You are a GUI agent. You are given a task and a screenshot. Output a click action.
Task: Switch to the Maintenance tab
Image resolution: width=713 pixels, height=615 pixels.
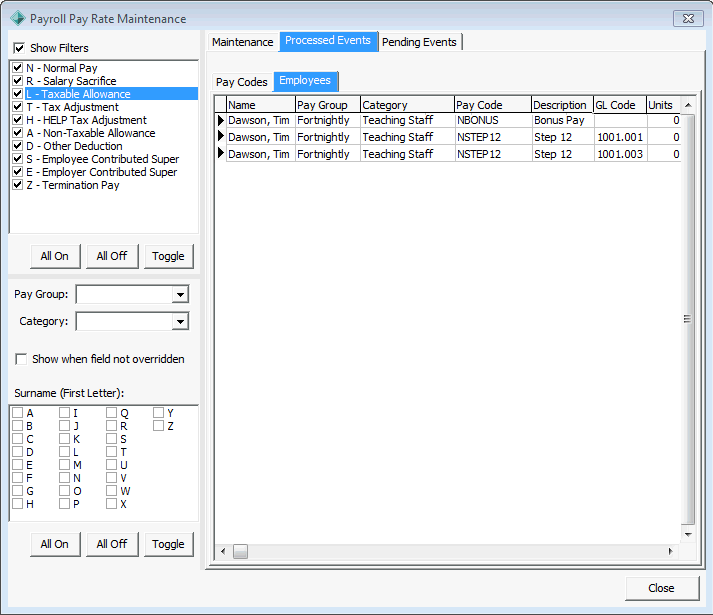[x=242, y=42]
